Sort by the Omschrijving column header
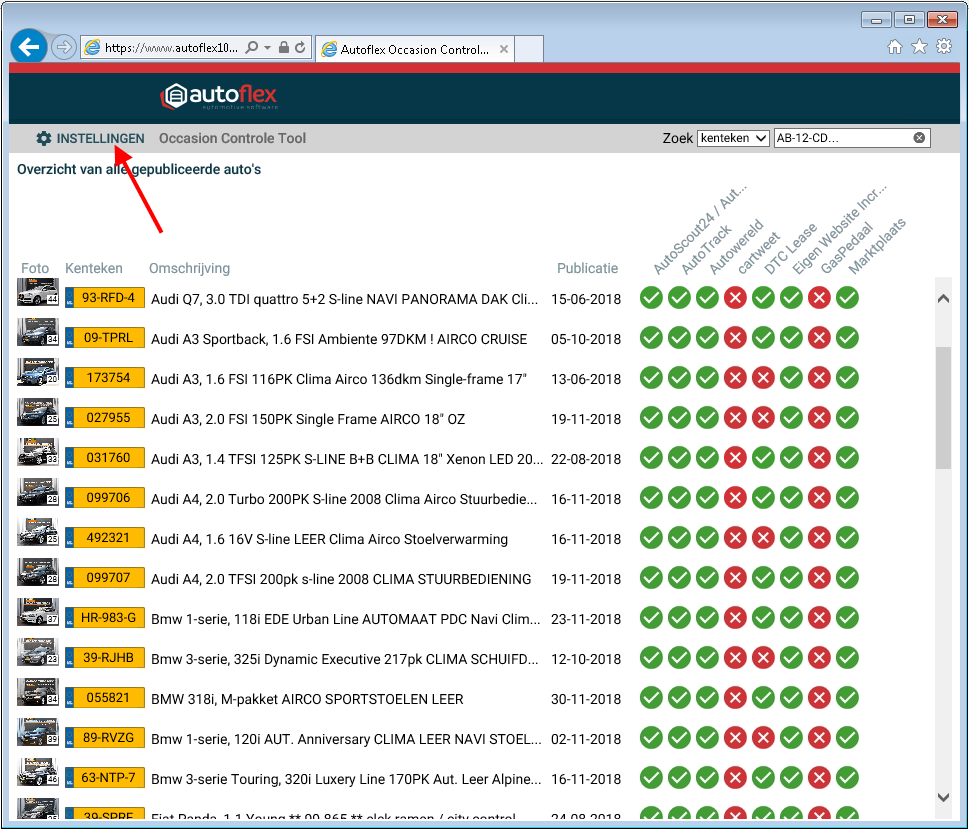 coord(189,268)
